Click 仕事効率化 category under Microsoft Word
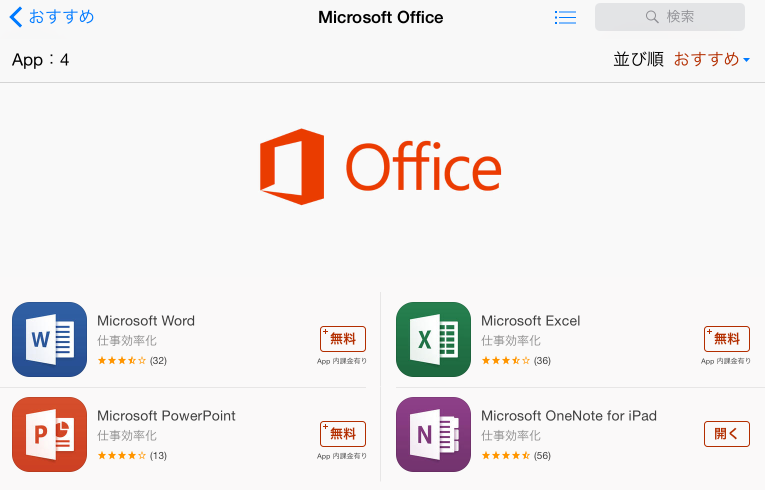The width and height of the screenshot is (765, 490). coord(127,341)
